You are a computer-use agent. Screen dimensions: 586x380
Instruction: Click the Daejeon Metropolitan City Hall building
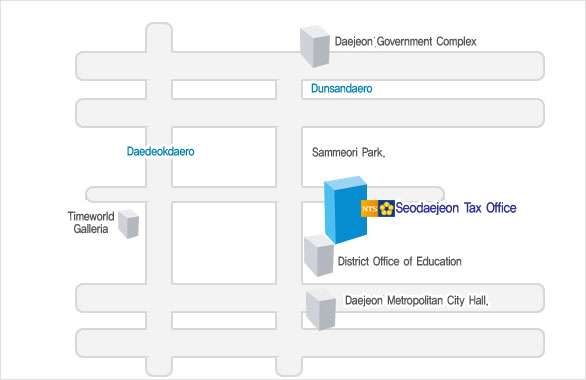click(x=321, y=309)
